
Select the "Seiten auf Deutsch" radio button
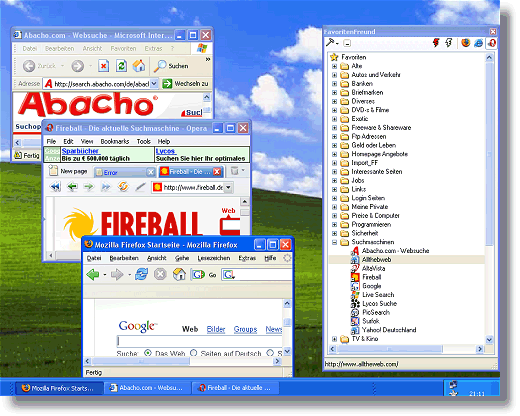click(x=194, y=353)
